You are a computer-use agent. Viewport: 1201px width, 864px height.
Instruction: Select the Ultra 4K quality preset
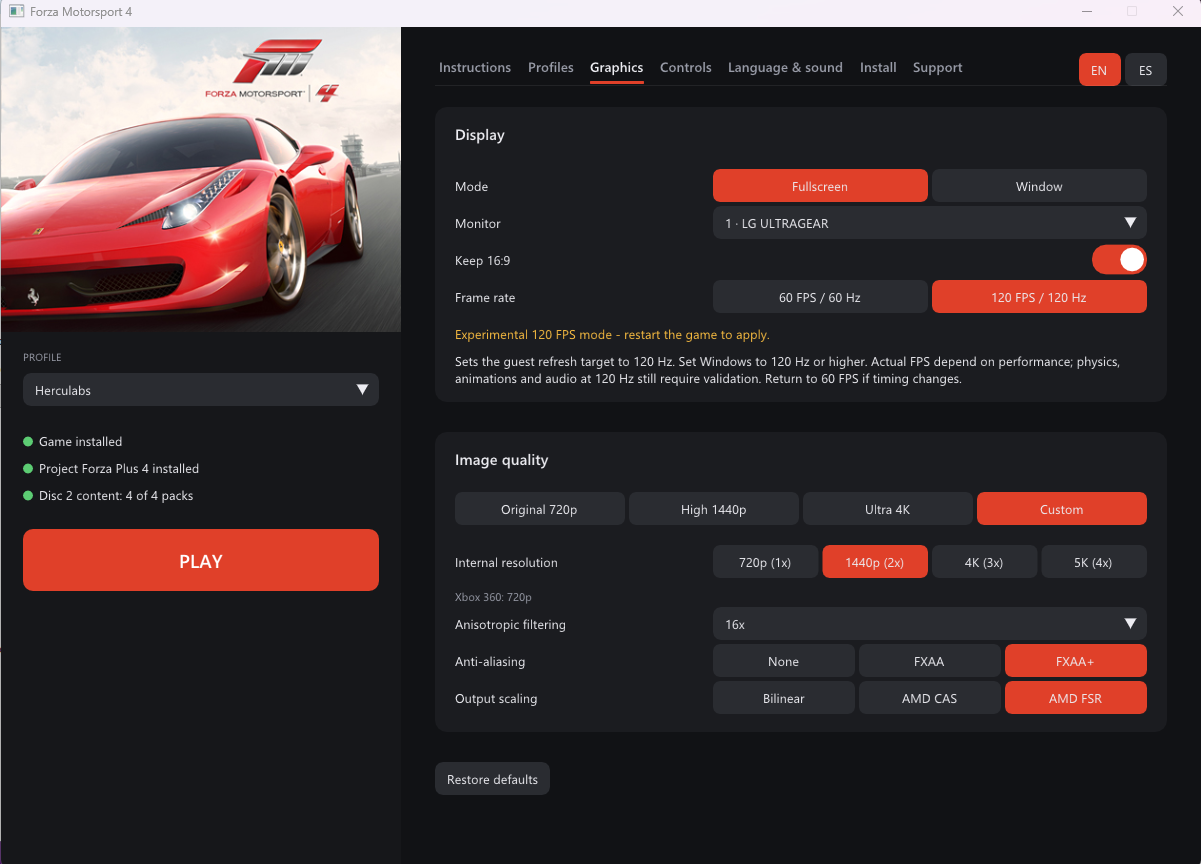point(888,509)
